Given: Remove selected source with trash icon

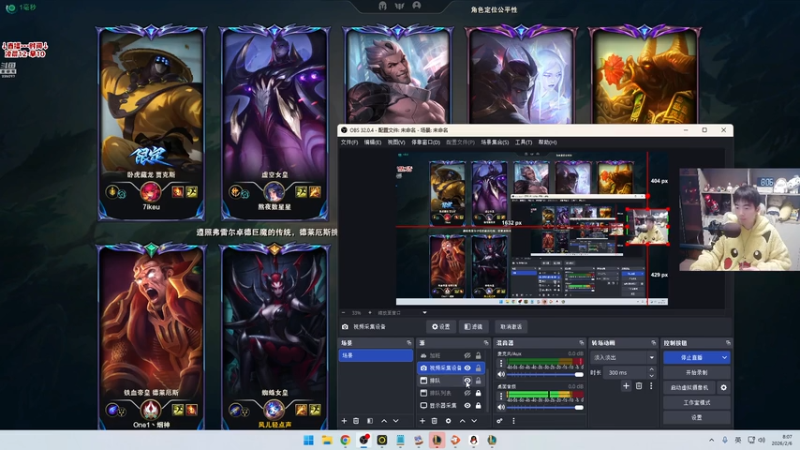Looking at the screenshot, I should (x=434, y=421).
